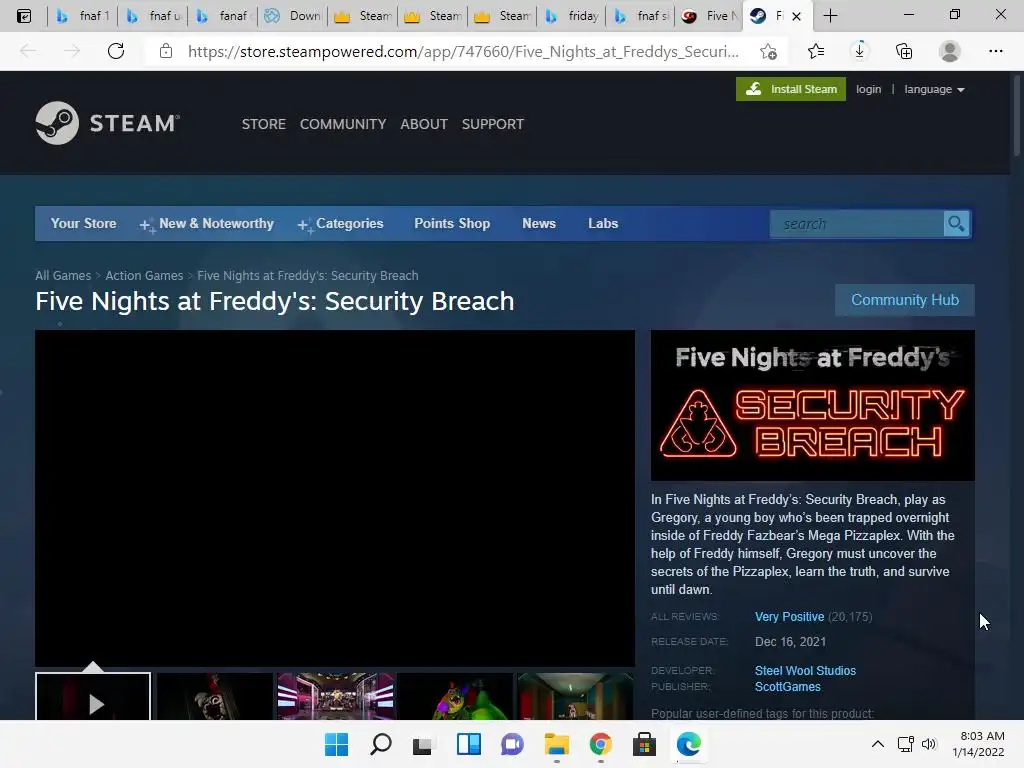Image resolution: width=1024 pixels, height=768 pixels.
Task: Click the Action Games breadcrumb
Action: (144, 276)
